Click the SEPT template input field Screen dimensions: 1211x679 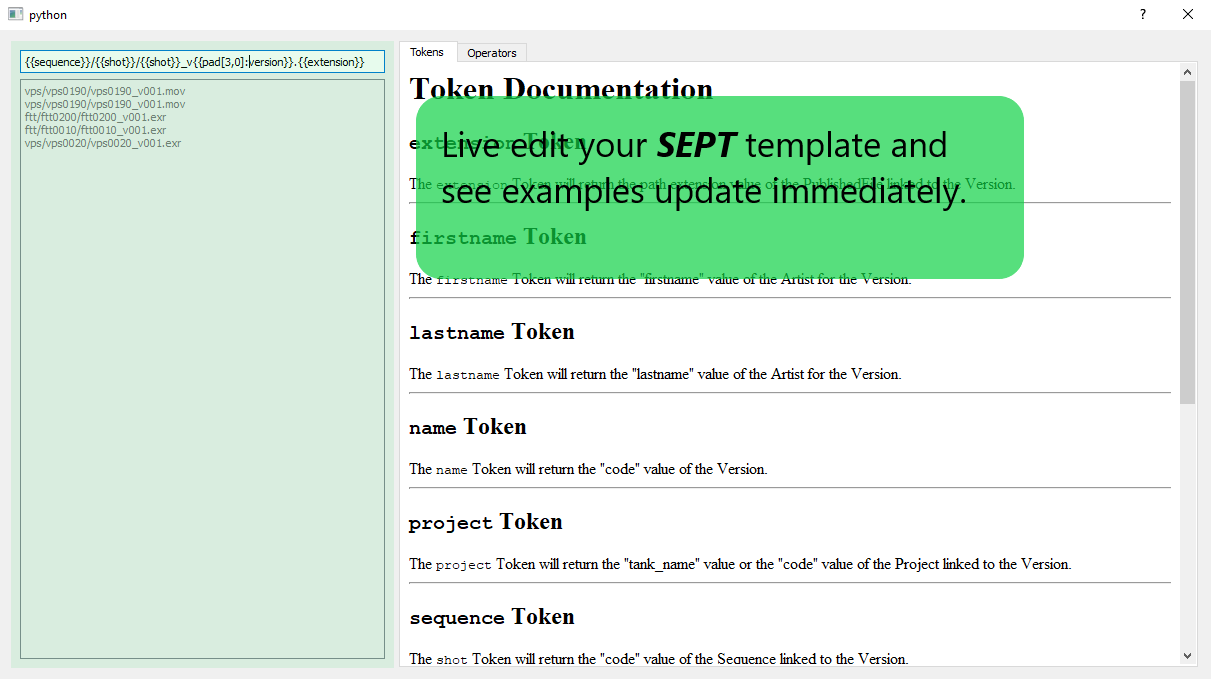point(202,62)
